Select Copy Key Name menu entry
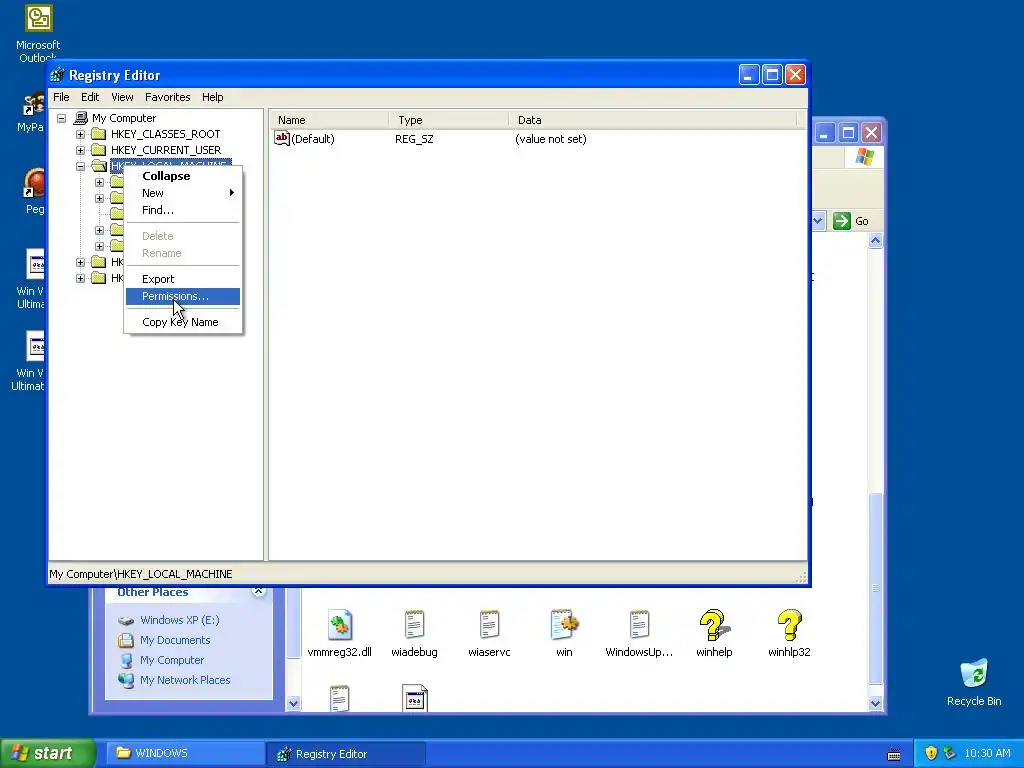1024x768 pixels. click(183, 323)
